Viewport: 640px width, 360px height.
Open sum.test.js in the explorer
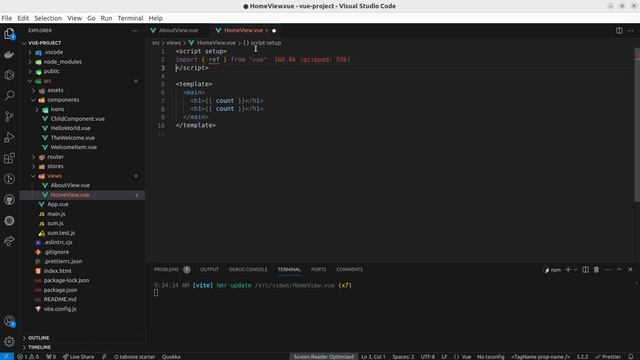[61, 233]
